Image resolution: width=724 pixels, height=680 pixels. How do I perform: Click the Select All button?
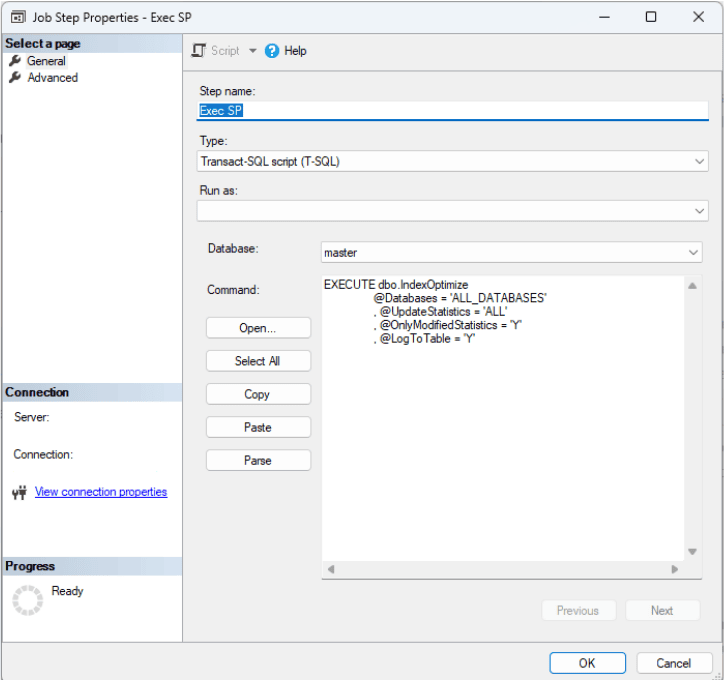258,361
